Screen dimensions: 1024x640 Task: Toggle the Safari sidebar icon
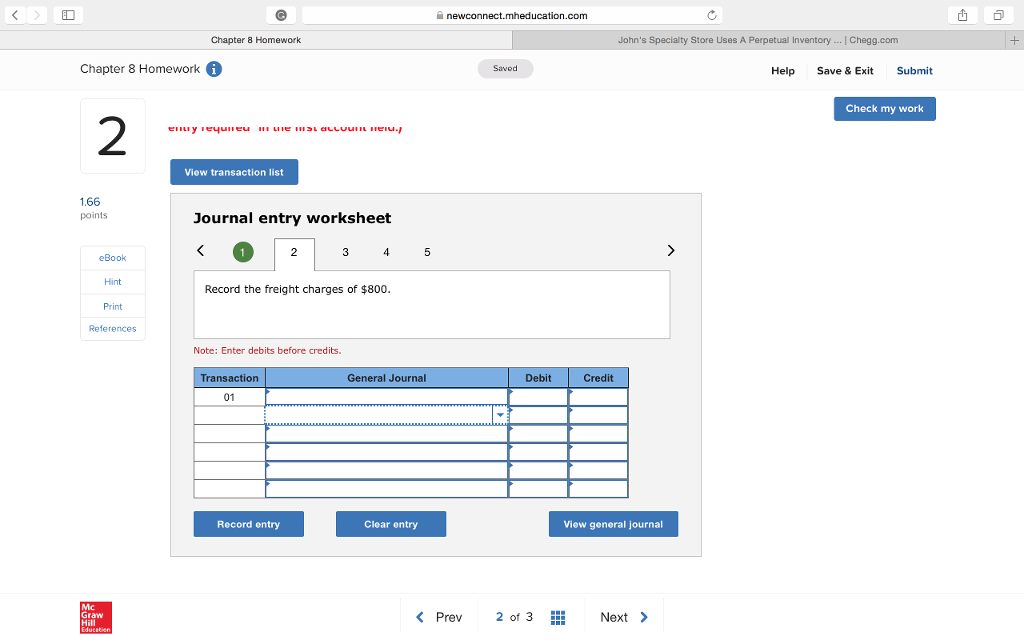pos(69,14)
